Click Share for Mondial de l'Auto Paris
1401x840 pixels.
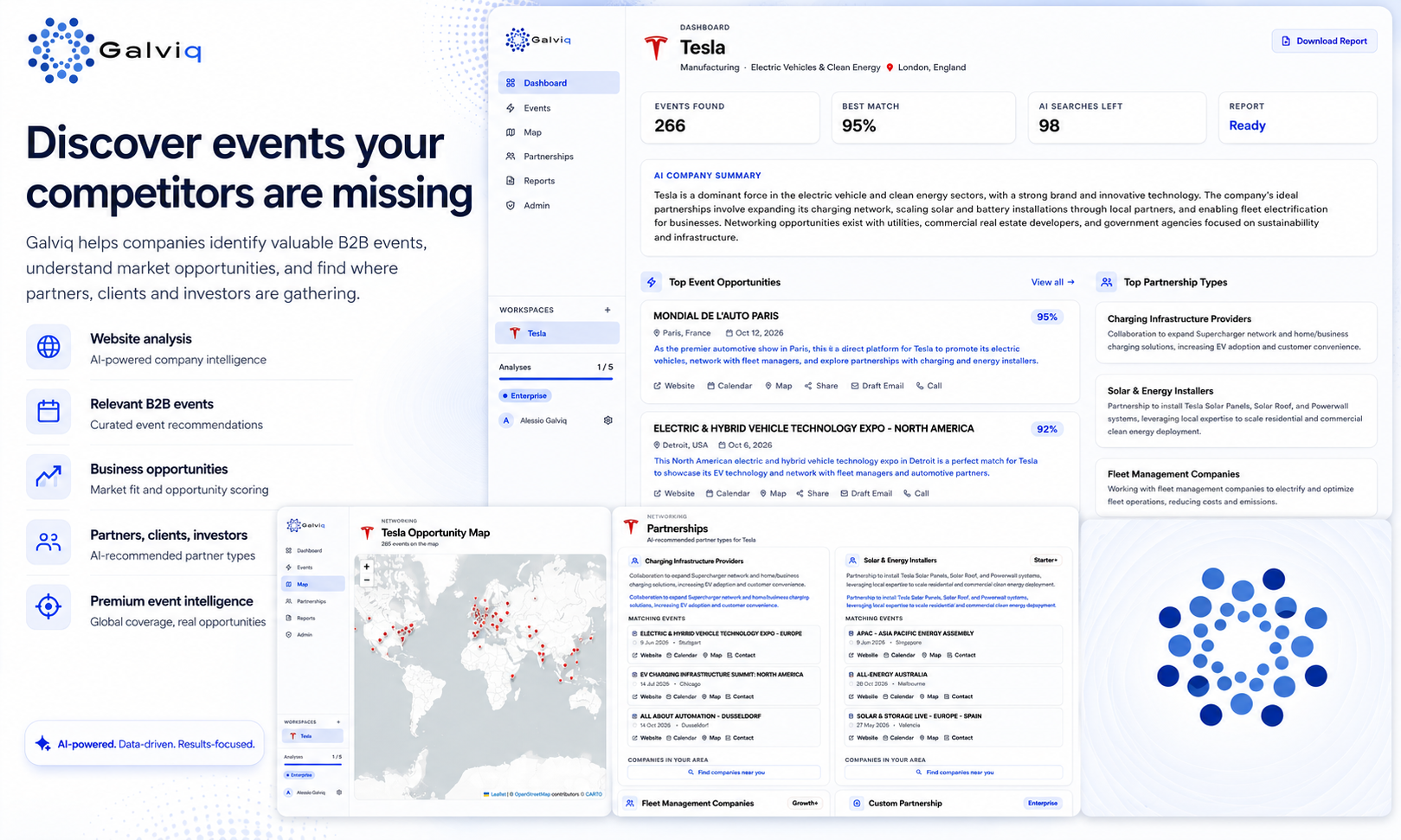point(821,386)
